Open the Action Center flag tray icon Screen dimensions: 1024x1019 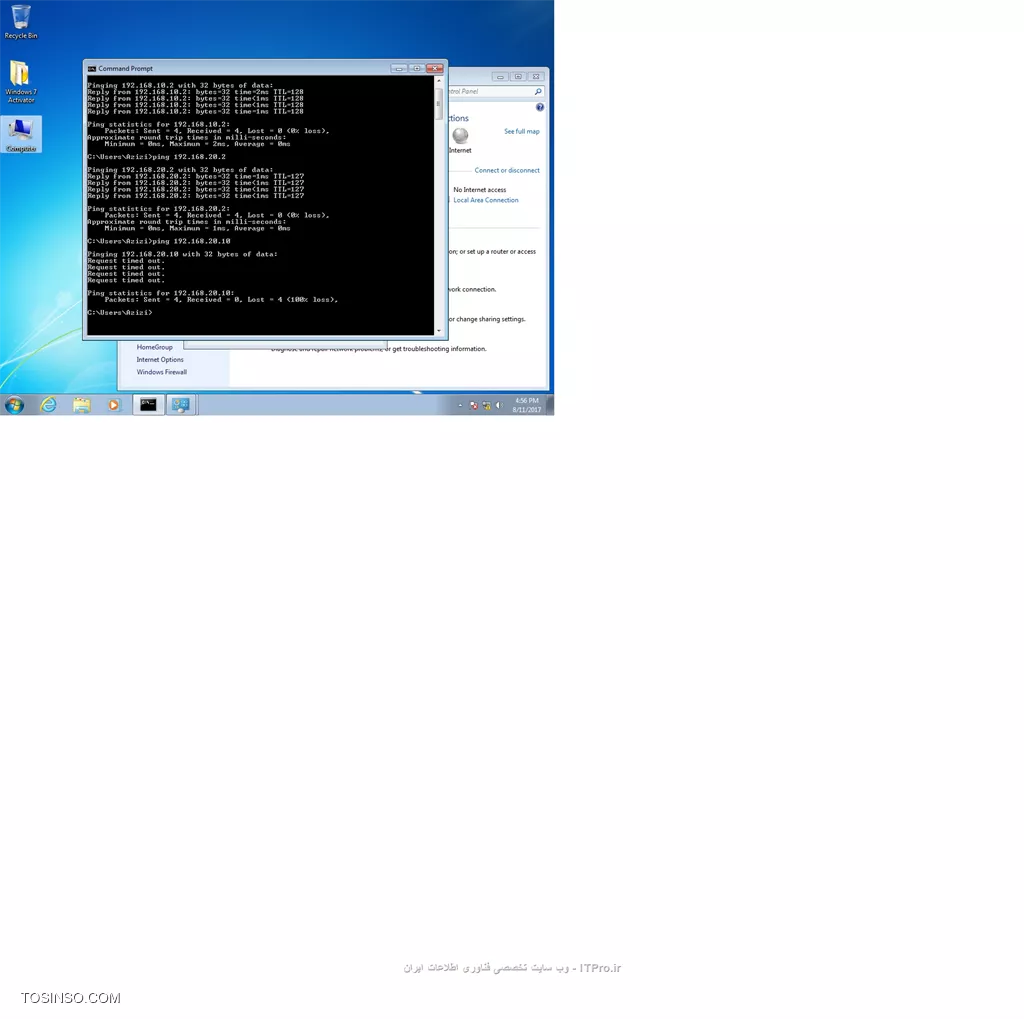click(473, 406)
